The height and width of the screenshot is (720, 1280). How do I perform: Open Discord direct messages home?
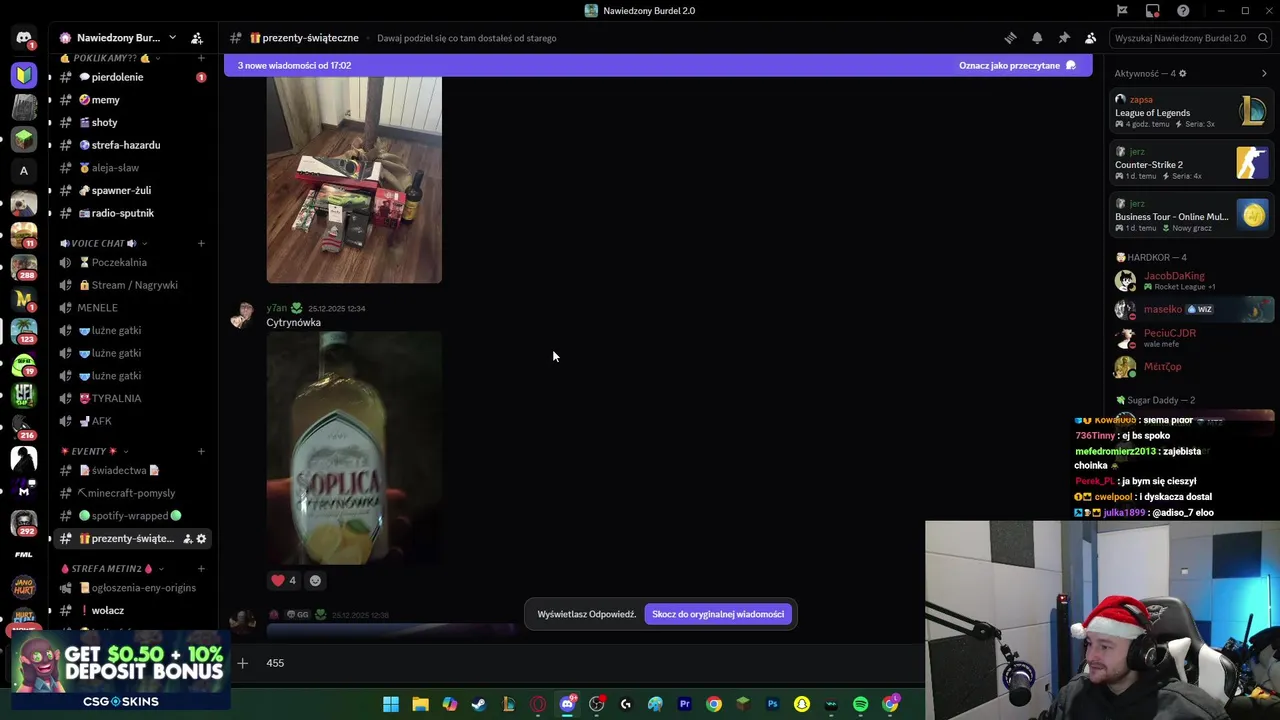coord(23,38)
